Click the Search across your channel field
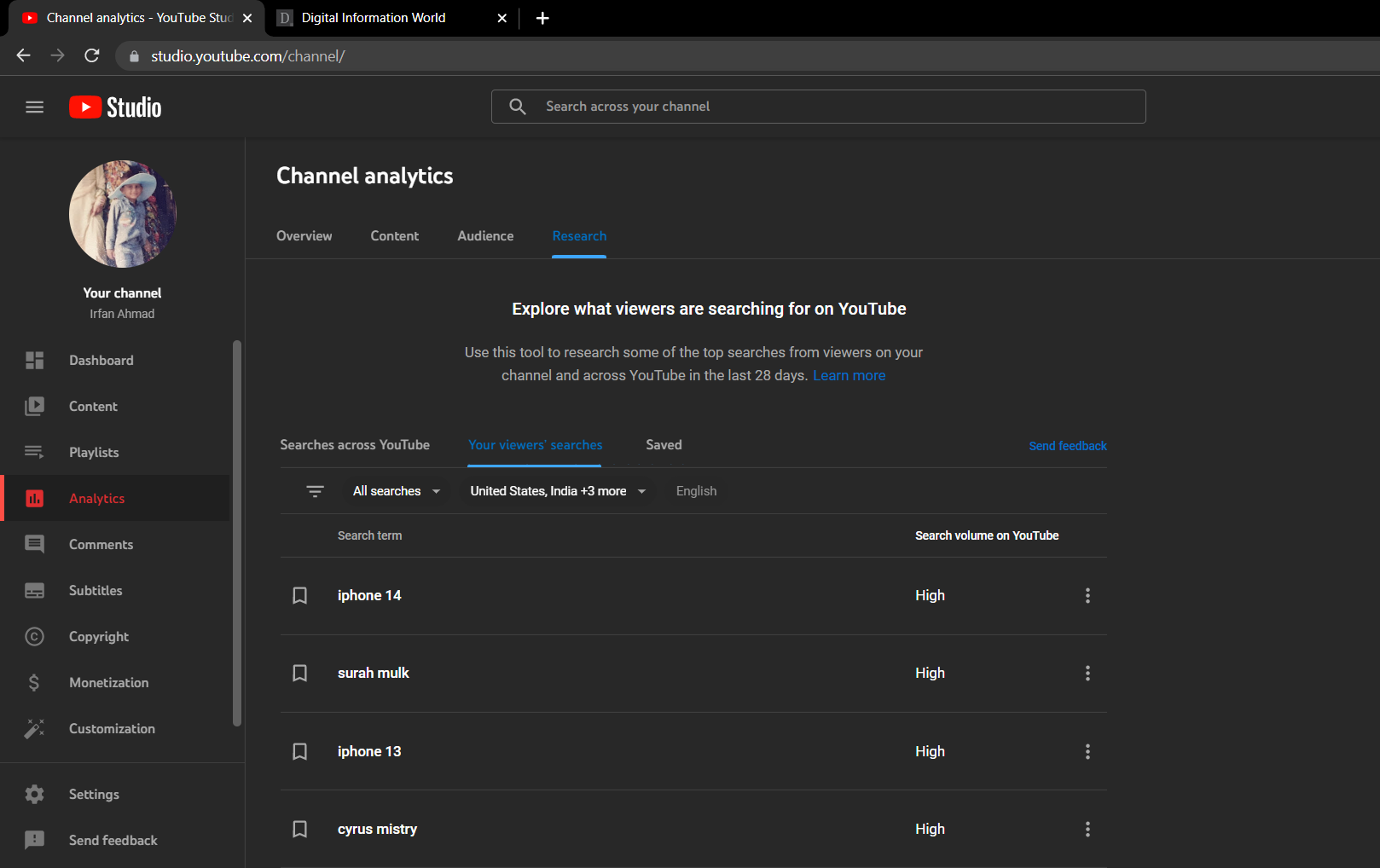 coord(819,107)
